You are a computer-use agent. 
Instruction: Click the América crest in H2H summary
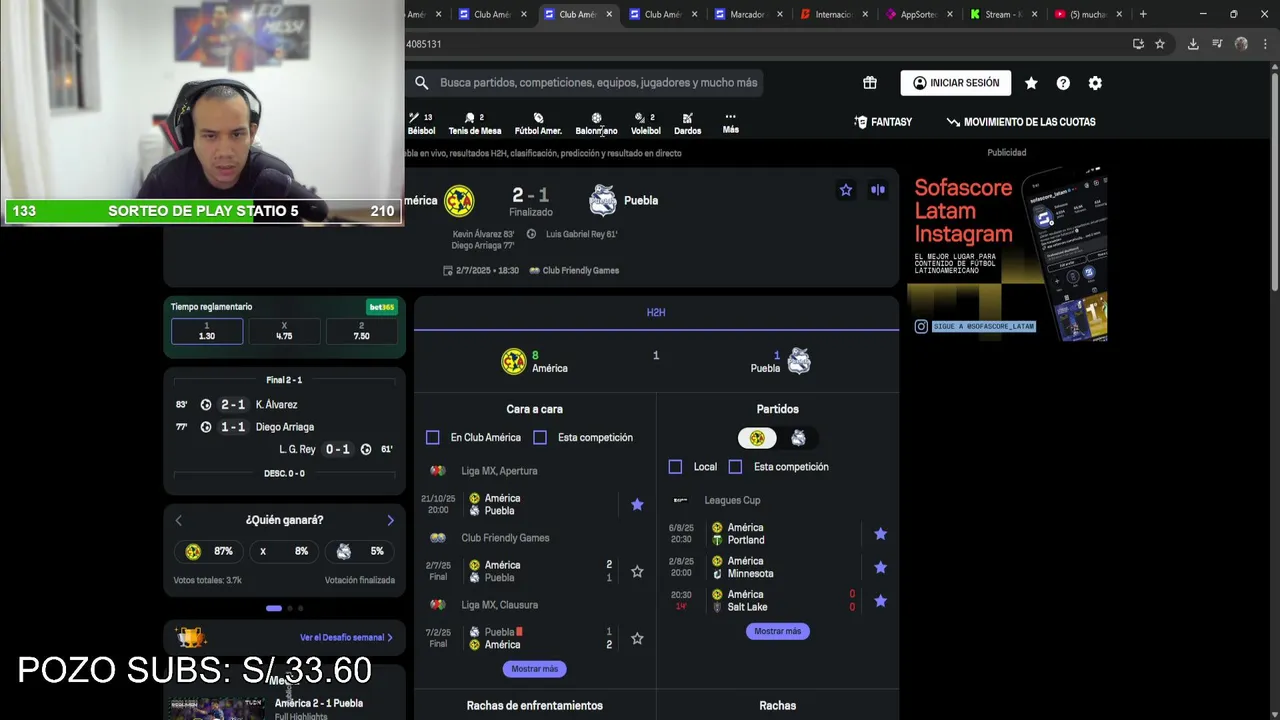[514, 362]
